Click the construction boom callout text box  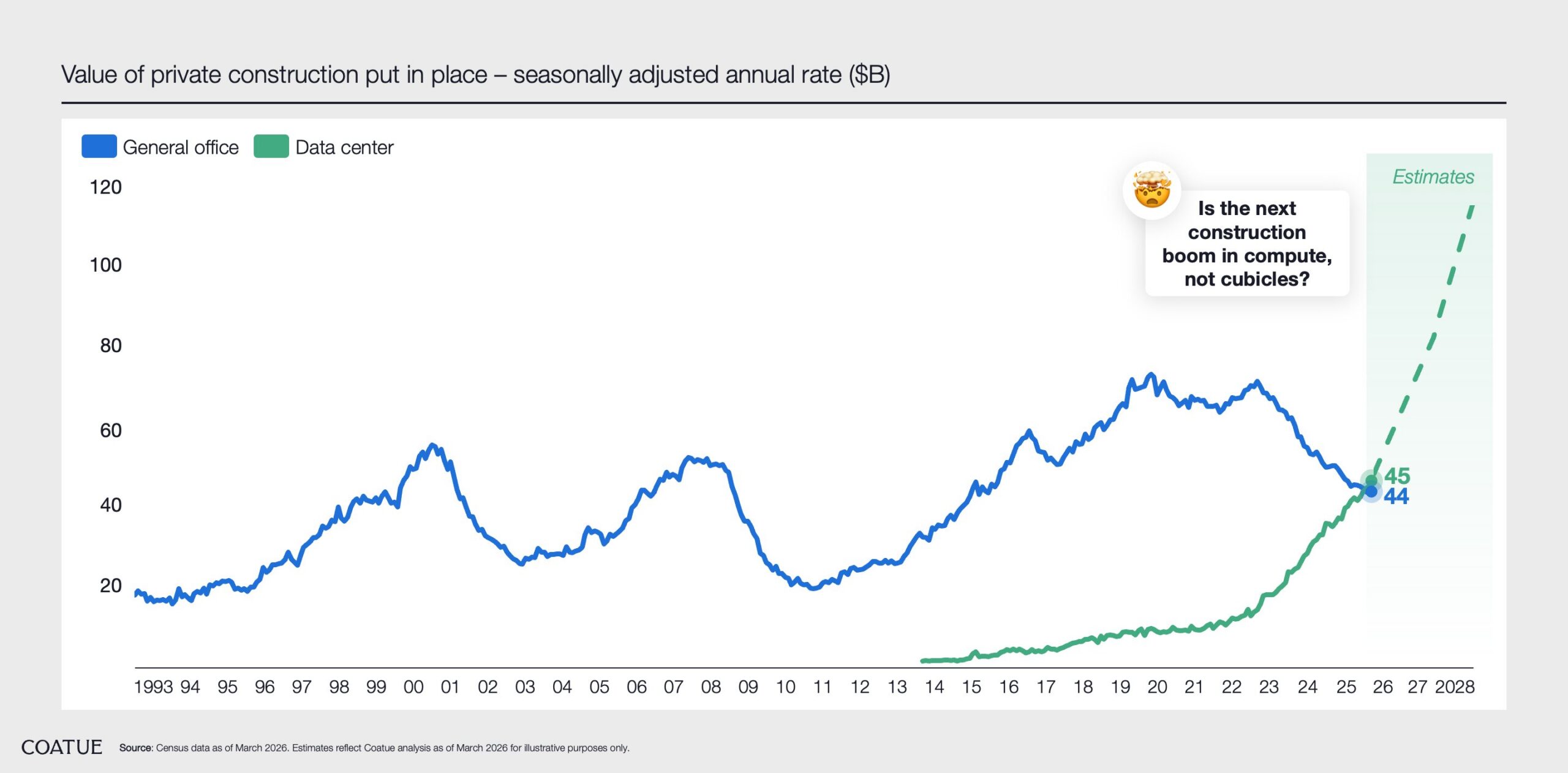pyautogui.click(x=1247, y=244)
